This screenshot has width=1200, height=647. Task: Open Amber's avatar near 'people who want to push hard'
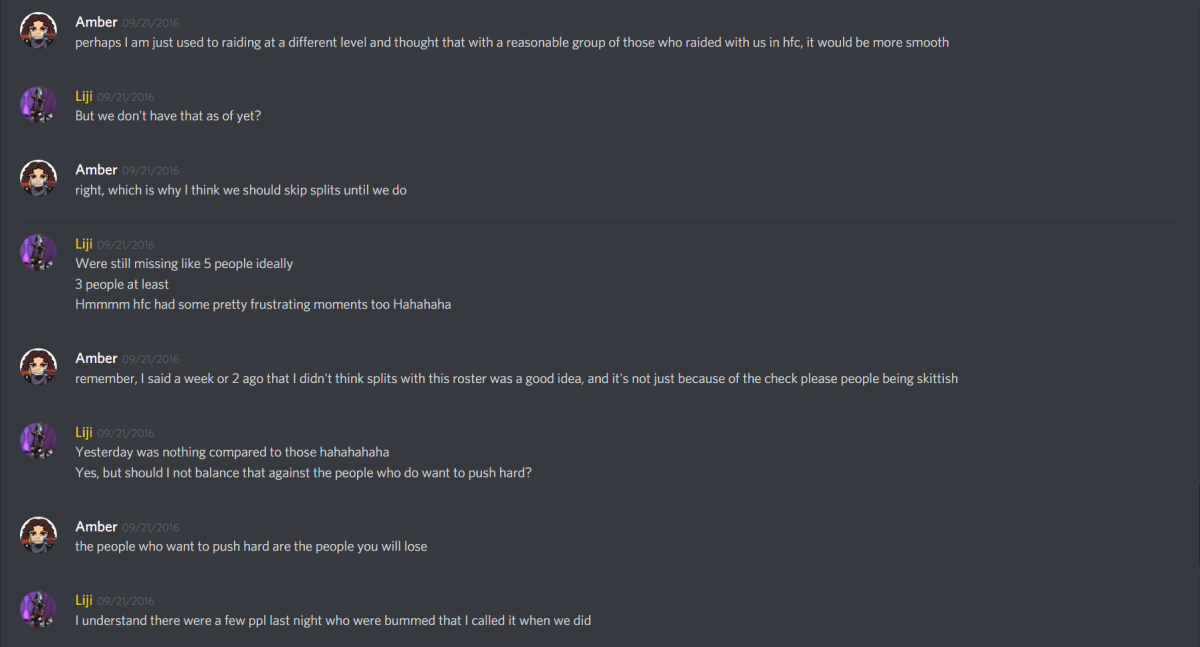point(38,534)
